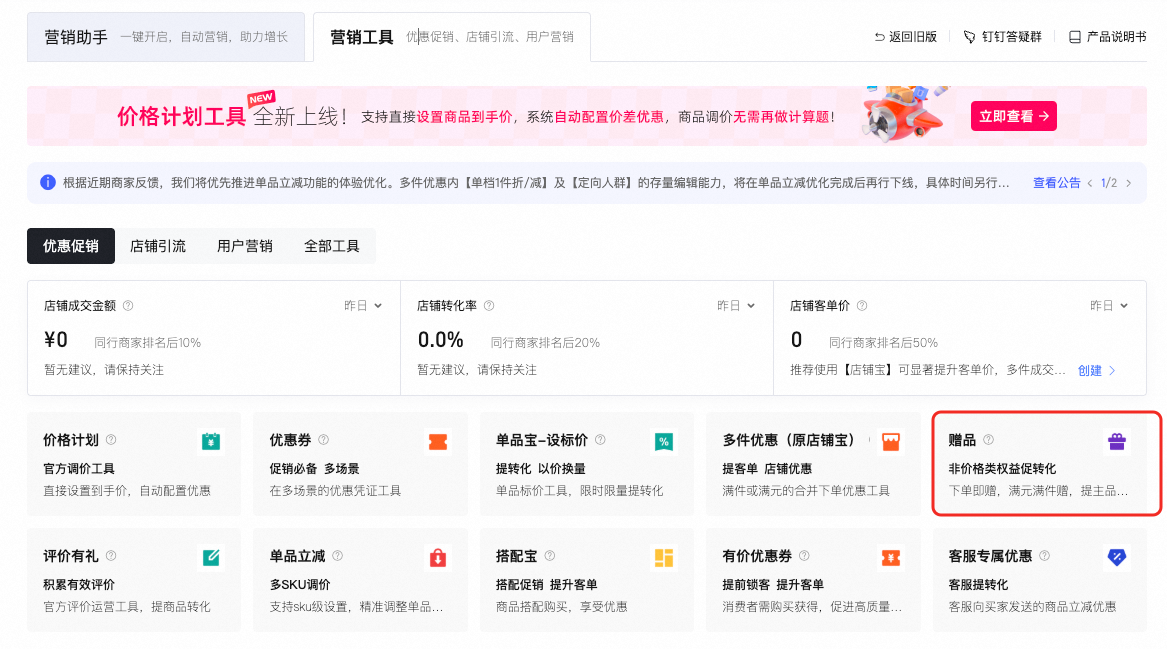Click help icon next to 店铺成交金额
This screenshot has height=649, width=1167.
[x=128, y=305]
